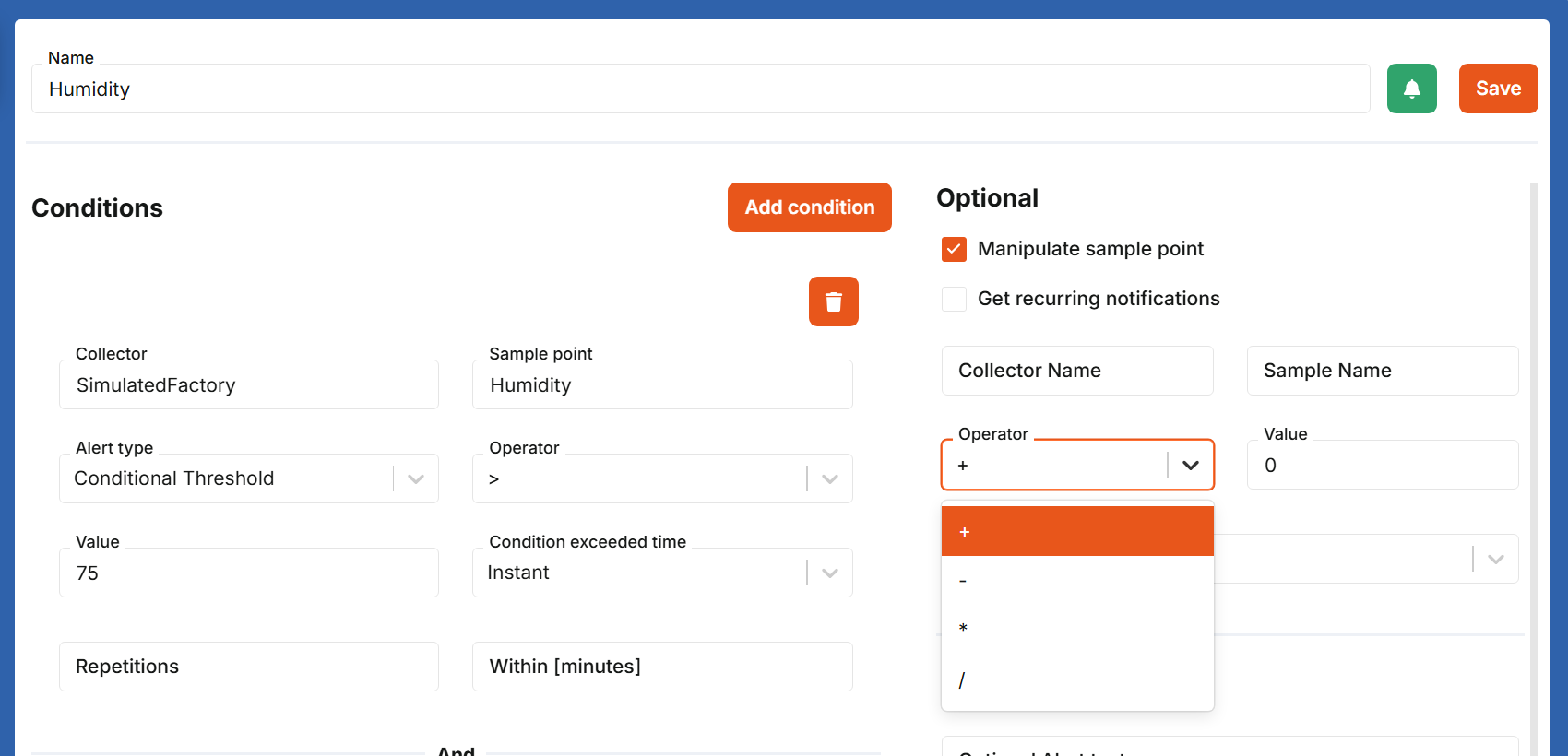
Task: Click the Sample point Humidity field
Action: (x=662, y=384)
